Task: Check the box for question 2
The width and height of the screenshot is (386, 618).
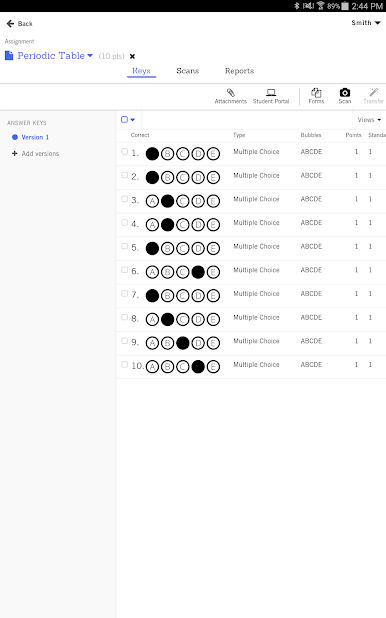Action: 125,175
